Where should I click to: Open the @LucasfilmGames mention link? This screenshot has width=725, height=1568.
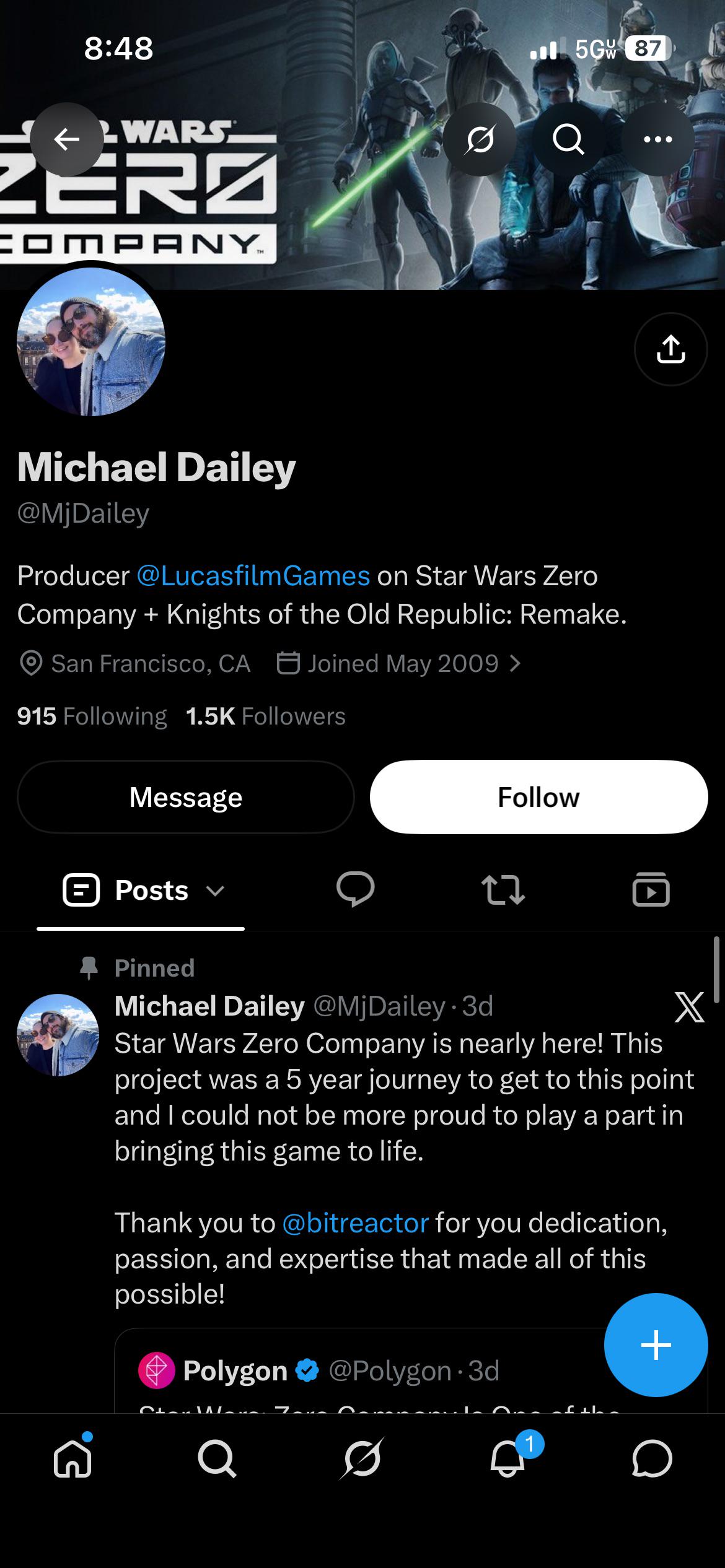[x=253, y=576]
